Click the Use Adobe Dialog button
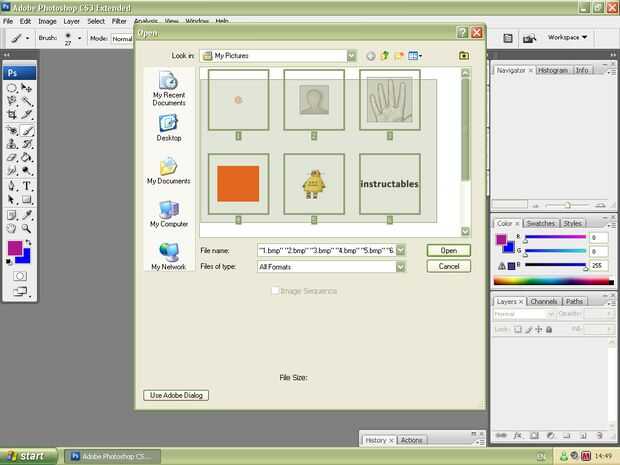This screenshot has height=465, width=620. [176, 395]
